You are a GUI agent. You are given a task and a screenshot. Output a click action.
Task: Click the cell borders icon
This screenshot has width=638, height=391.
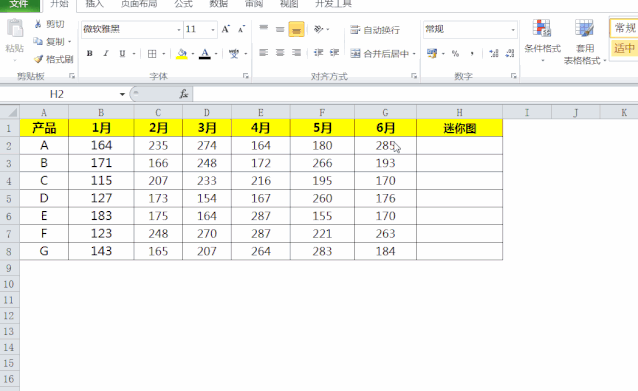tap(152, 53)
